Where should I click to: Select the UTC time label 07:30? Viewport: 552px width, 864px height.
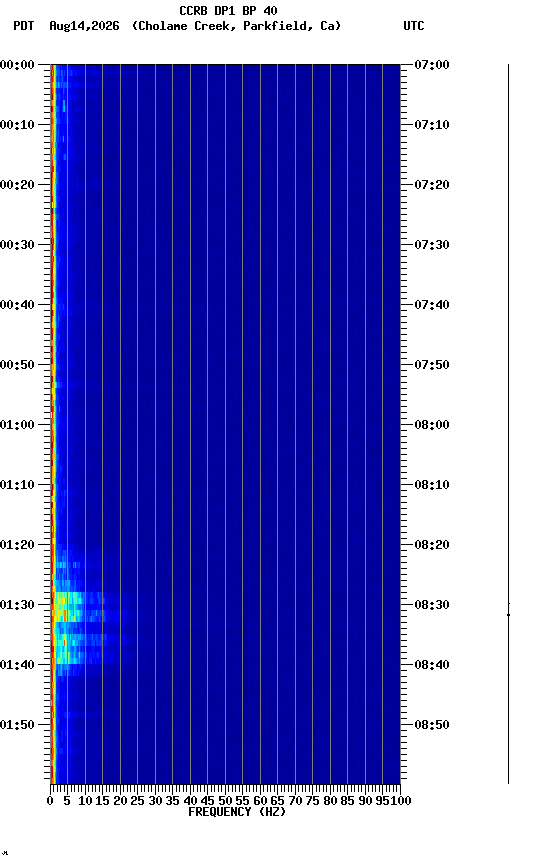coord(432,245)
